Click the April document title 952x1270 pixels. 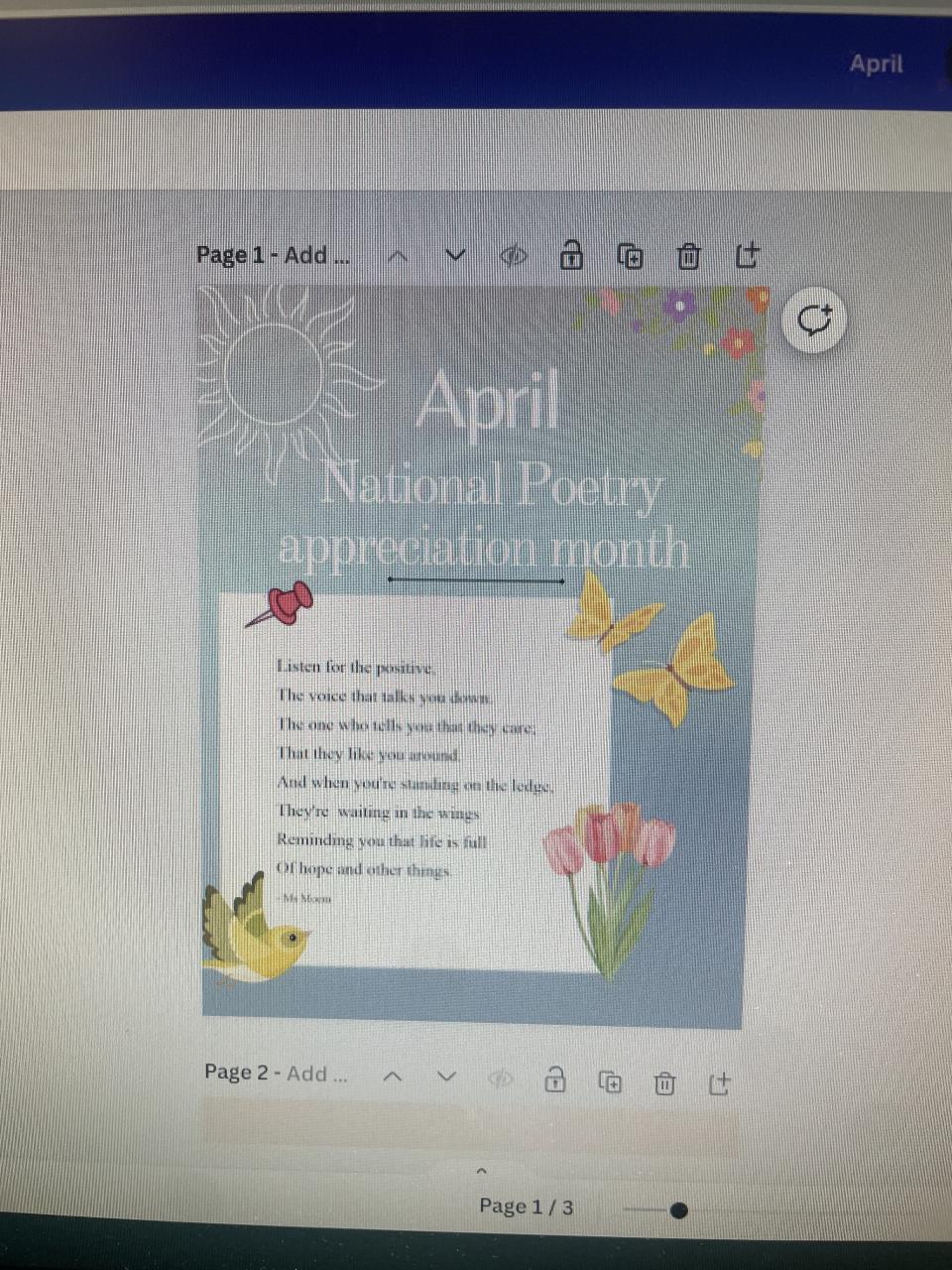(x=876, y=64)
